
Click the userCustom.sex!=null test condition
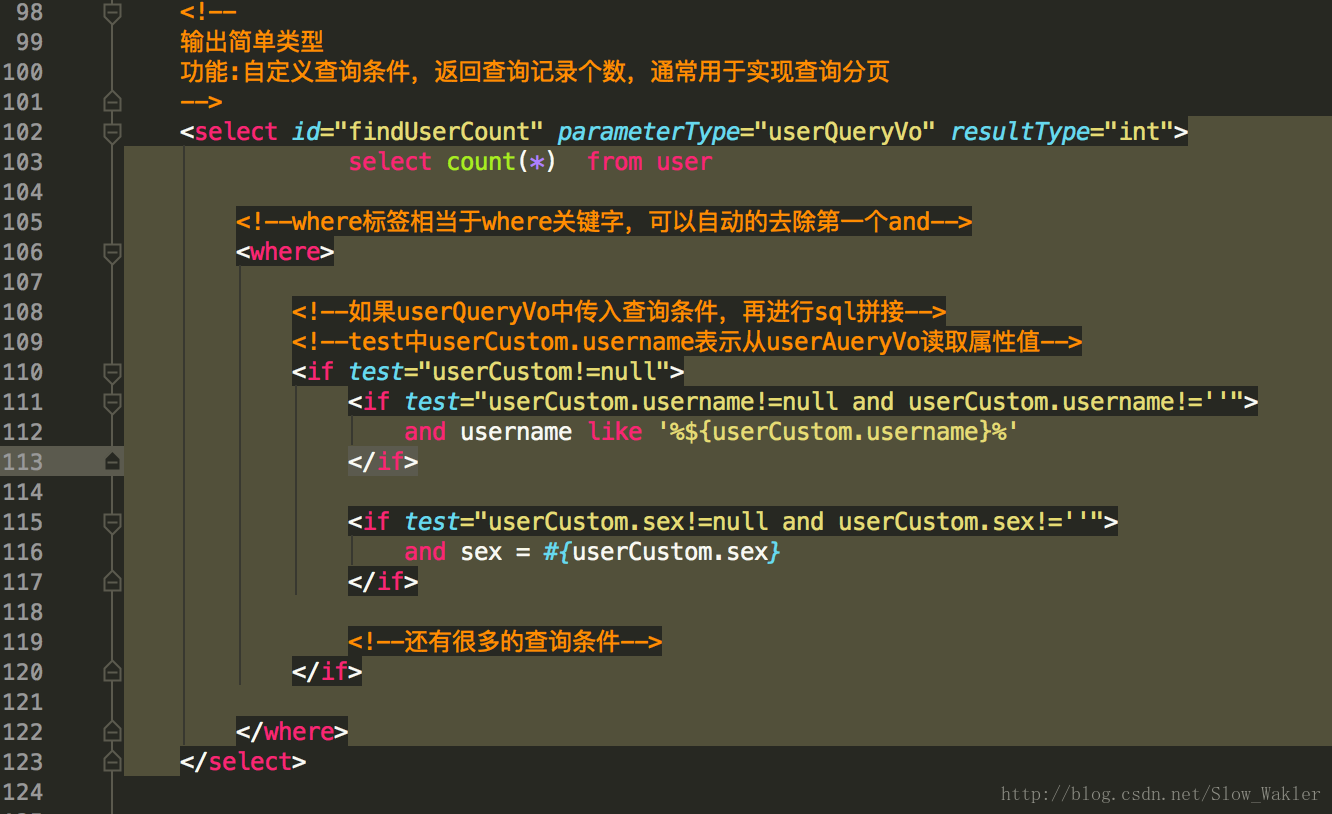pos(754,522)
